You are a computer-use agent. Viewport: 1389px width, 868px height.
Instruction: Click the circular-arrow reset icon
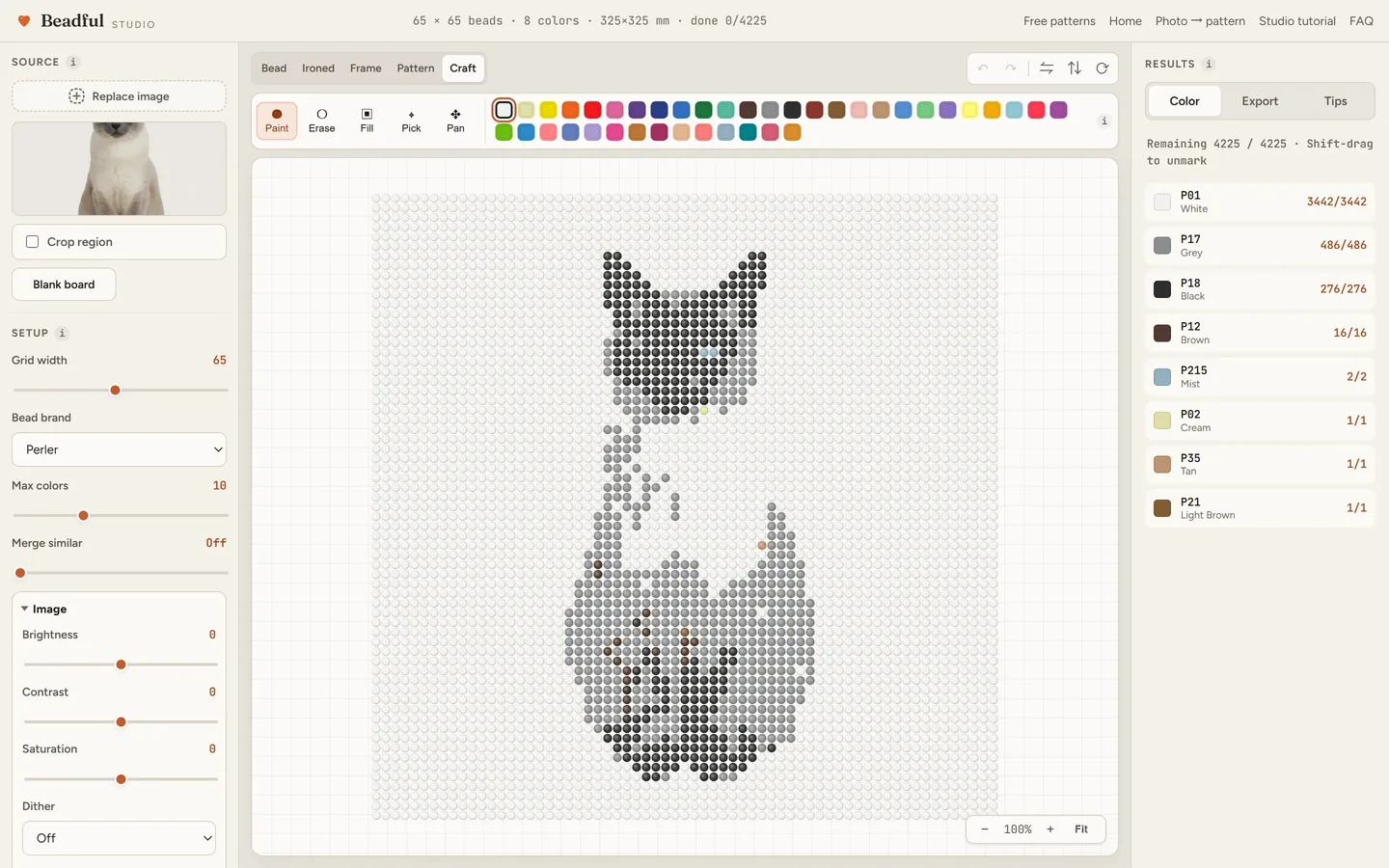1102,68
